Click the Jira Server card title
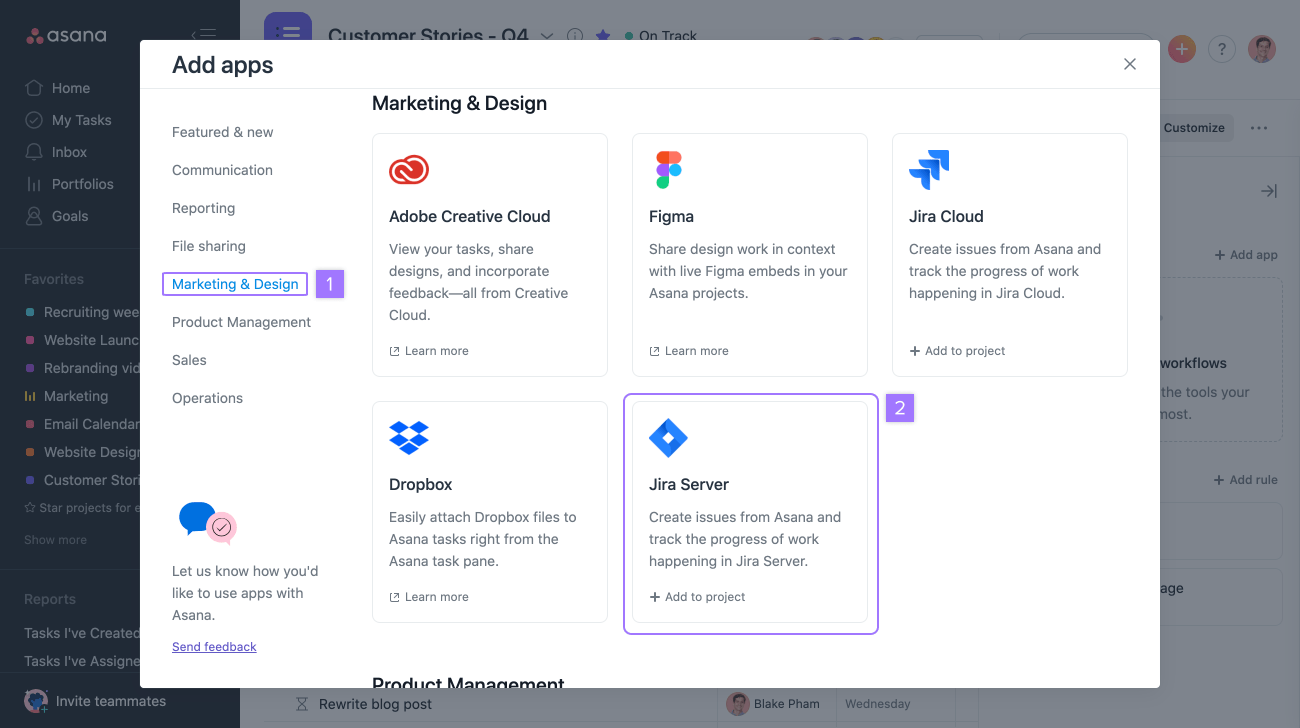 689,484
